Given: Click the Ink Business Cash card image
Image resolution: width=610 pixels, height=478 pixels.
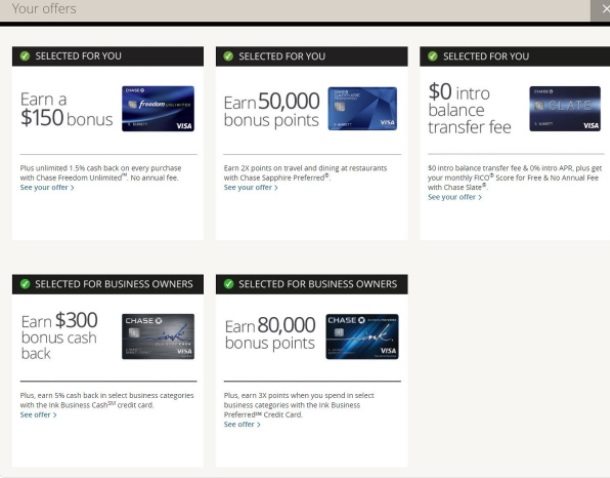Looking at the screenshot, I should pyautogui.click(x=158, y=336).
